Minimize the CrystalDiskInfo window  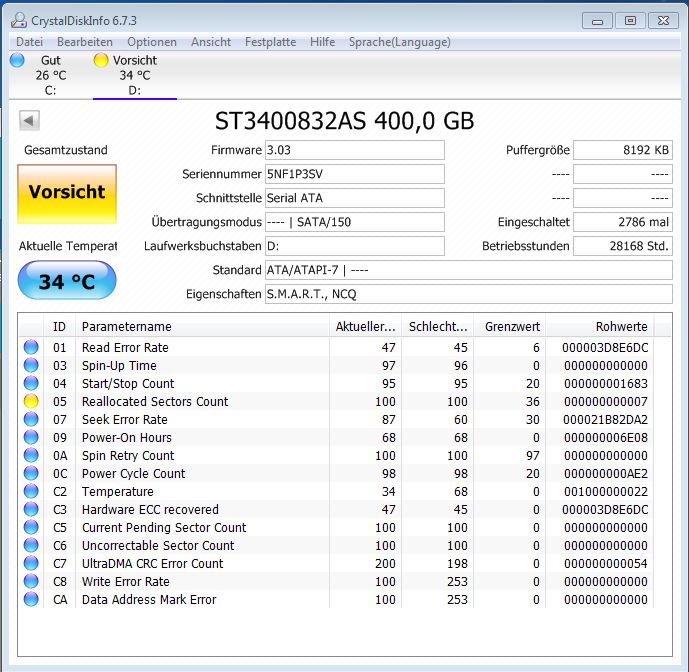coord(597,21)
